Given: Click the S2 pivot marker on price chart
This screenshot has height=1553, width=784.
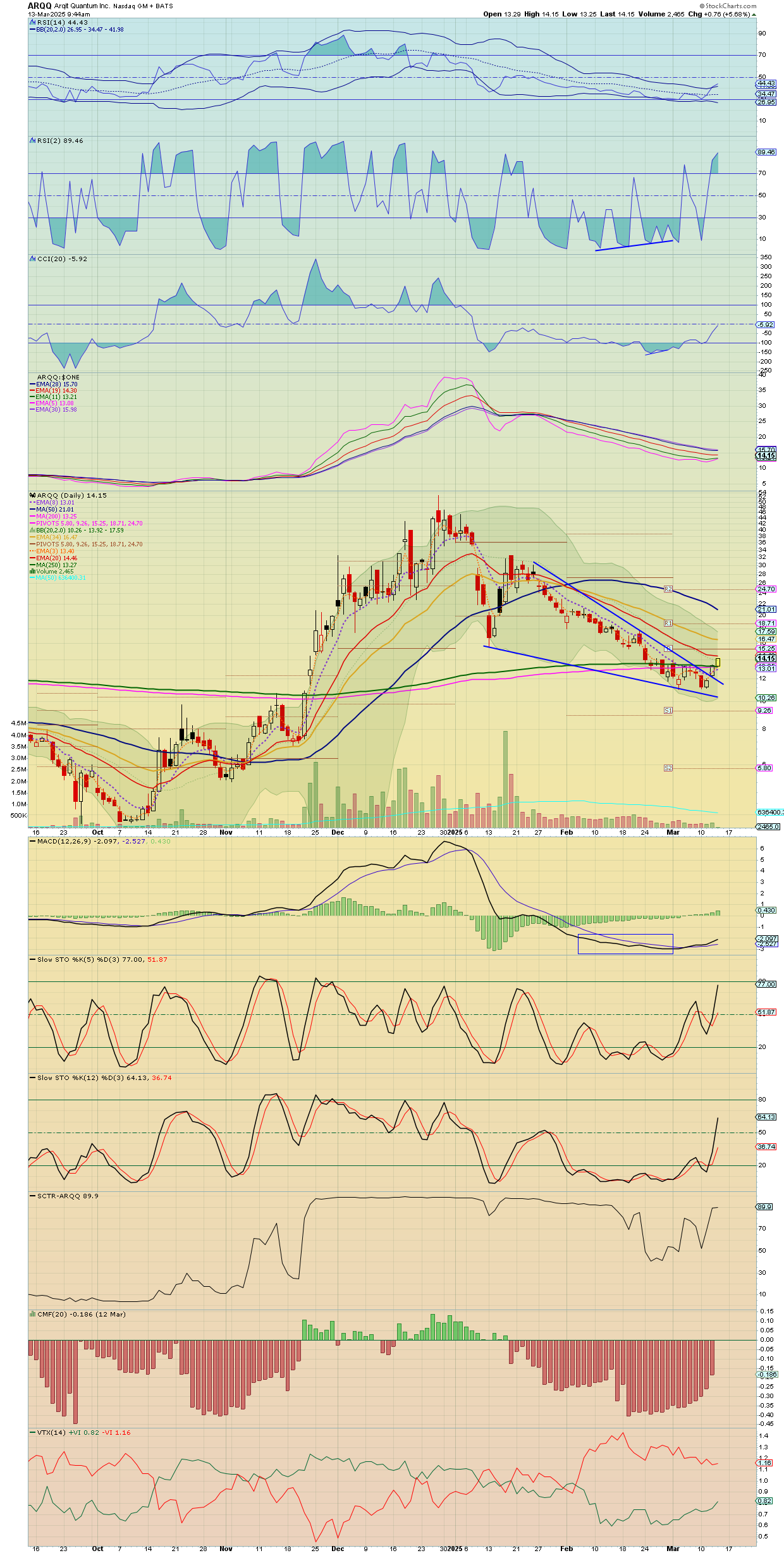Looking at the screenshot, I should [x=668, y=768].
